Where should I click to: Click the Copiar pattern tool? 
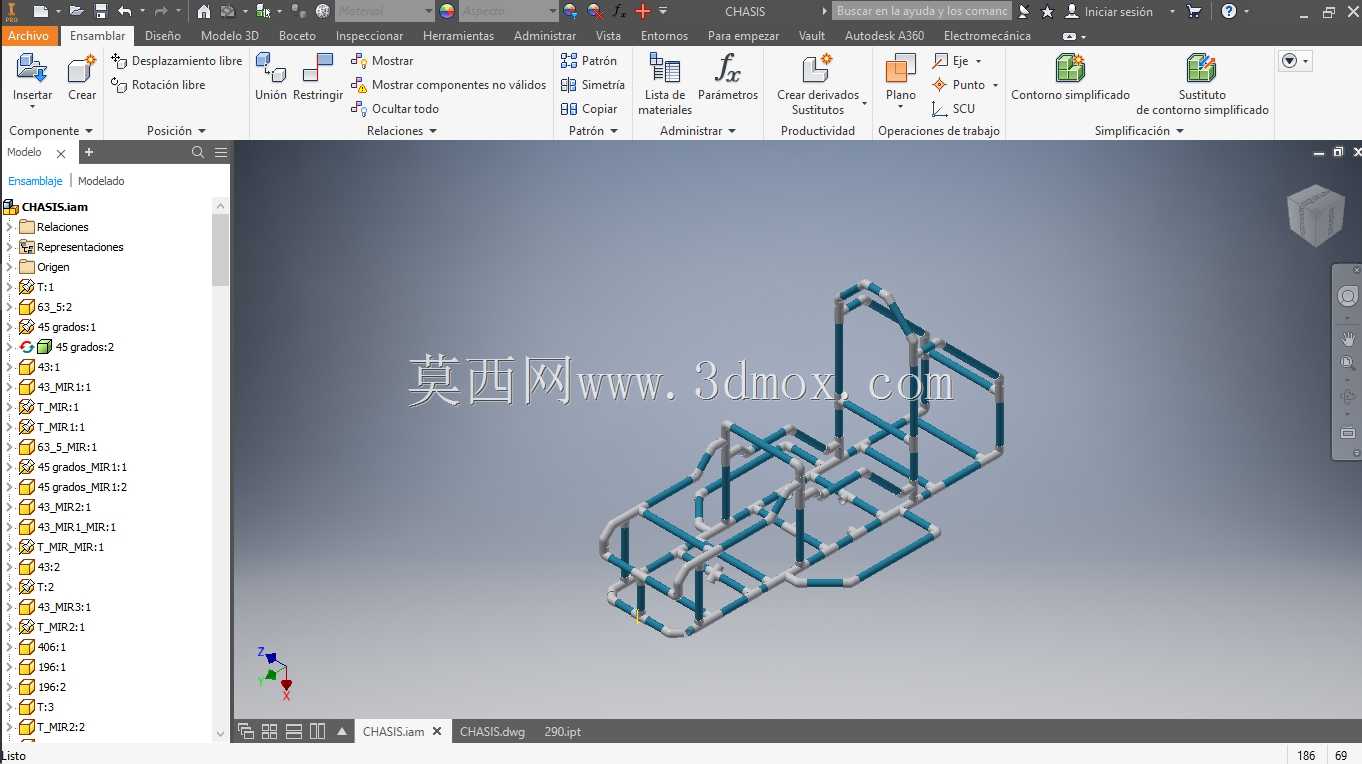point(589,109)
